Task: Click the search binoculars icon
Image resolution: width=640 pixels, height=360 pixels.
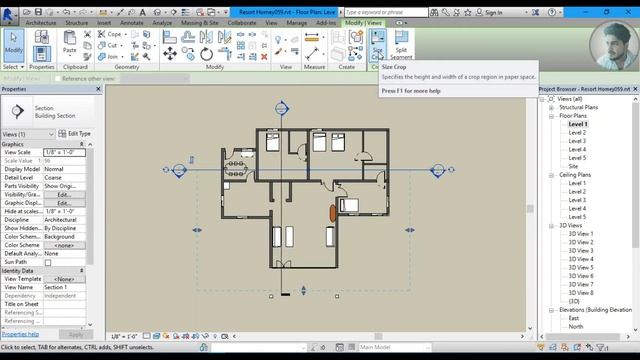Action: click(x=434, y=13)
